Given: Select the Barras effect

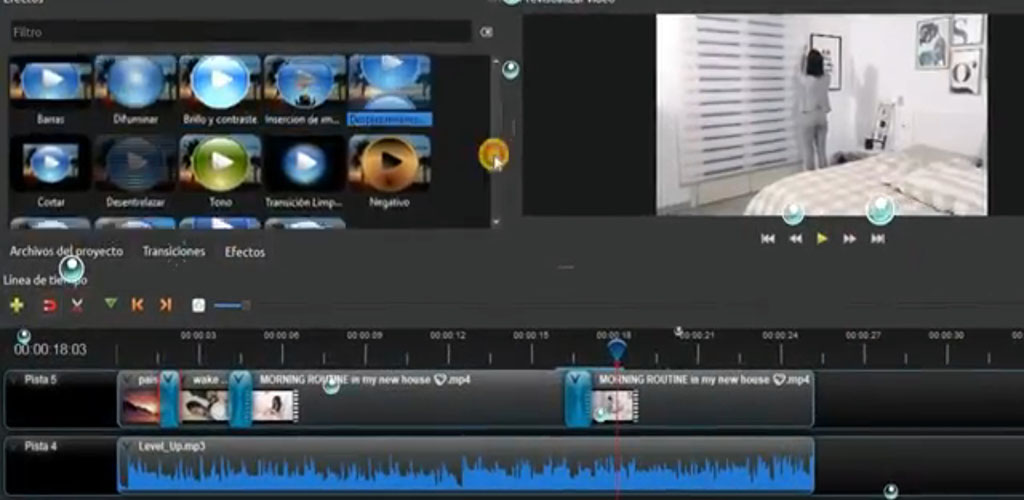Looking at the screenshot, I should pos(50,90).
